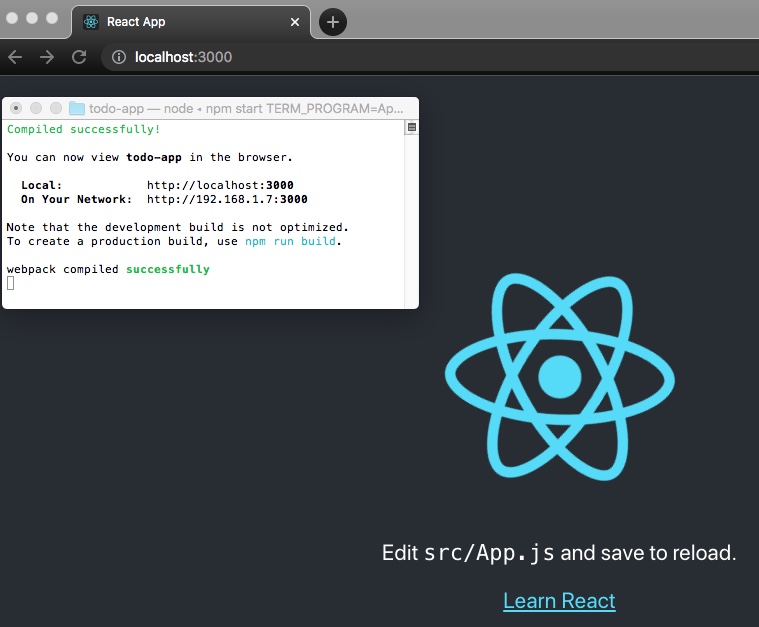Click the terminal scrollback marker icon
This screenshot has width=759, height=627.
click(x=411, y=127)
